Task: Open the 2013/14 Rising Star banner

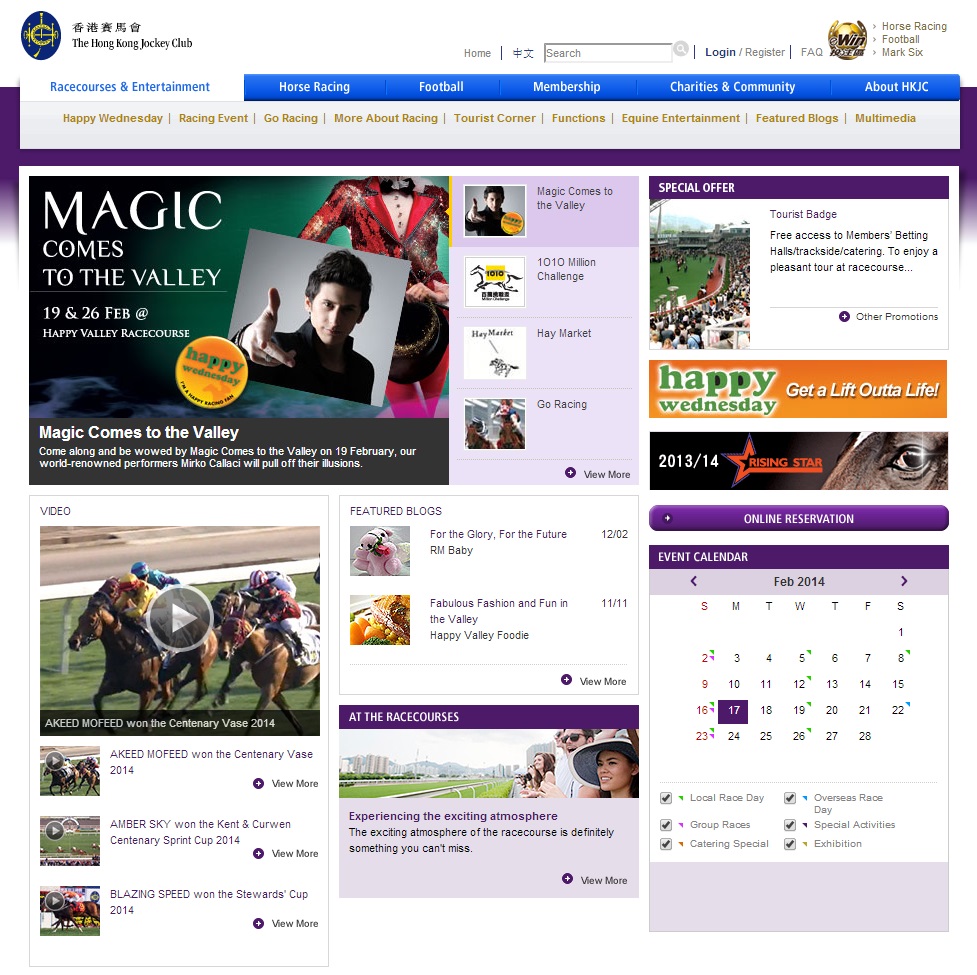Action: click(798, 461)
